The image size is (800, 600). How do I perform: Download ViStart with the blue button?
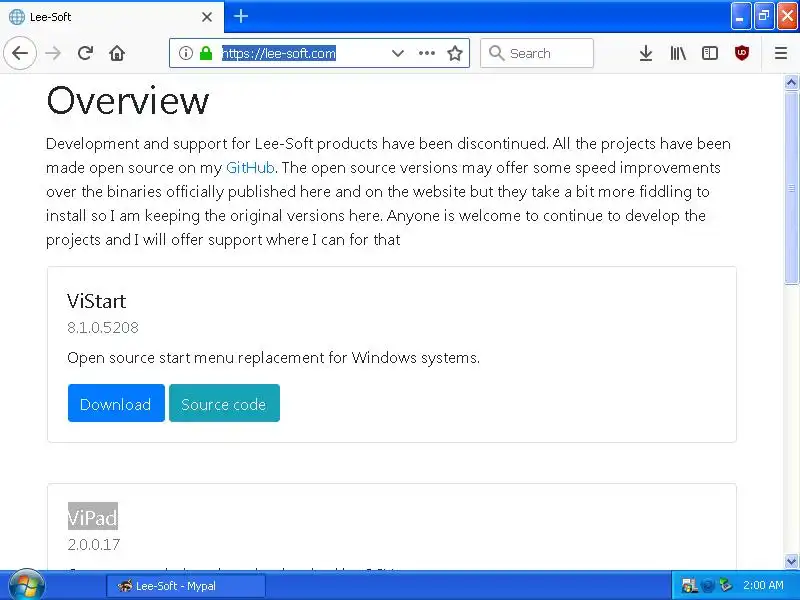pos(116,403)
